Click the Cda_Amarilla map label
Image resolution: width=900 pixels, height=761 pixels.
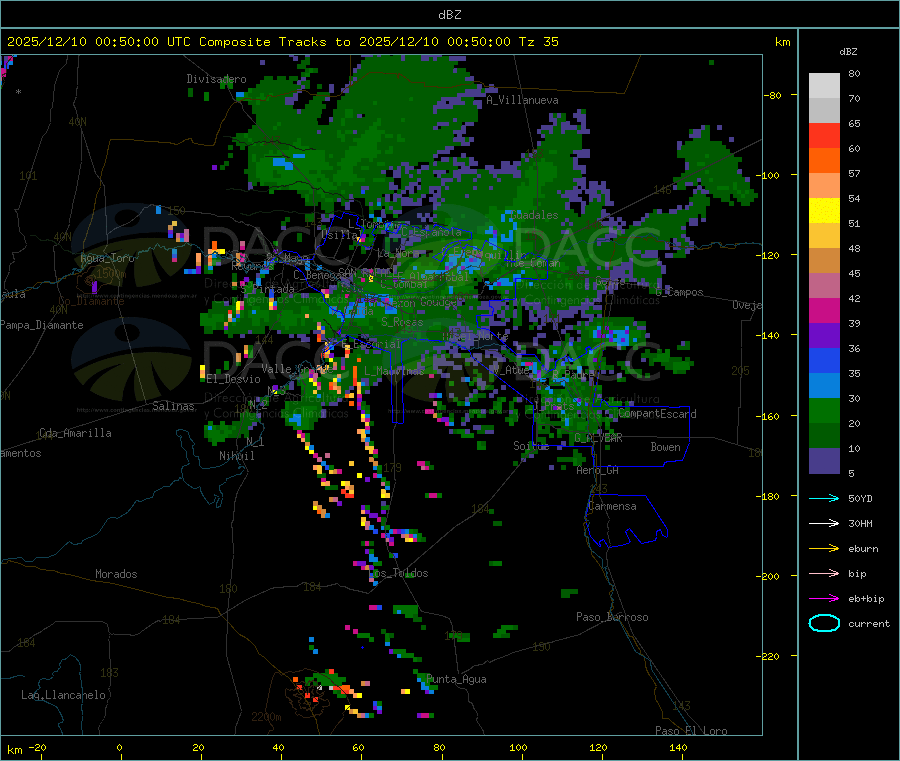[x=75, y=433]
